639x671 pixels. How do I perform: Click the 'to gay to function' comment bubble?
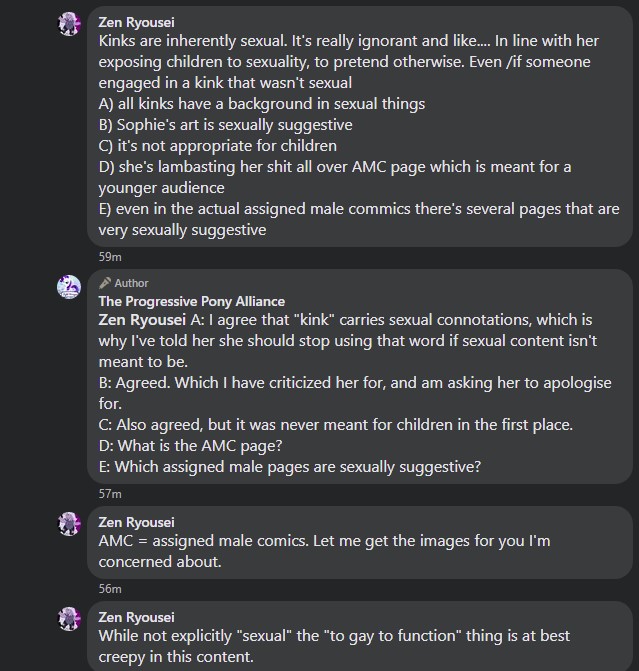(x=360, y=636)
